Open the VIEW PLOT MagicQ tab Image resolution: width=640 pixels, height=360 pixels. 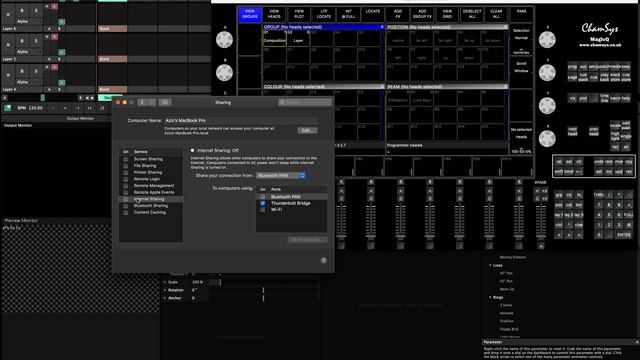pyautogui.click(x=299, y=14)
